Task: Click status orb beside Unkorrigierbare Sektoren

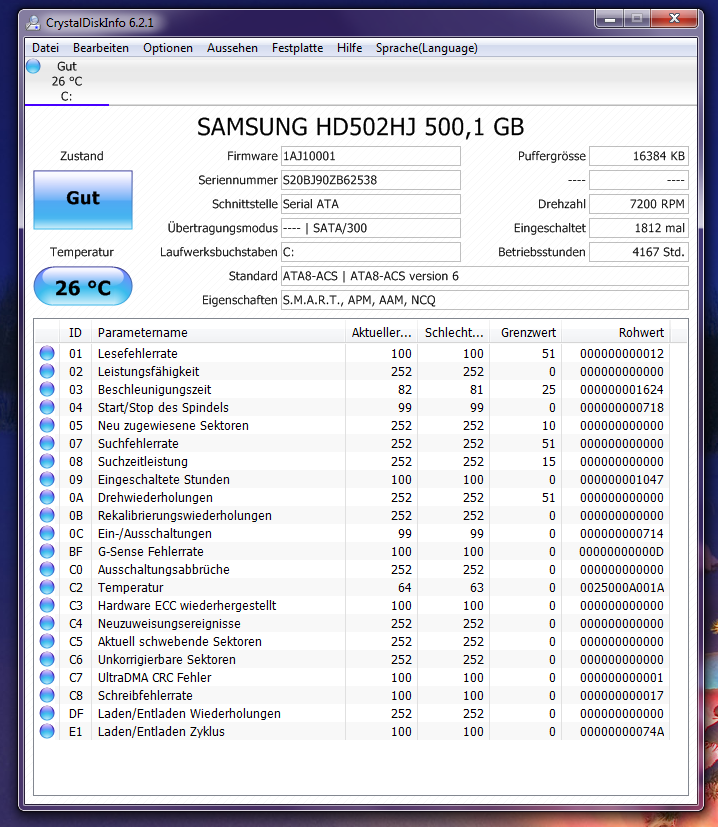Action: coord(47,659)
